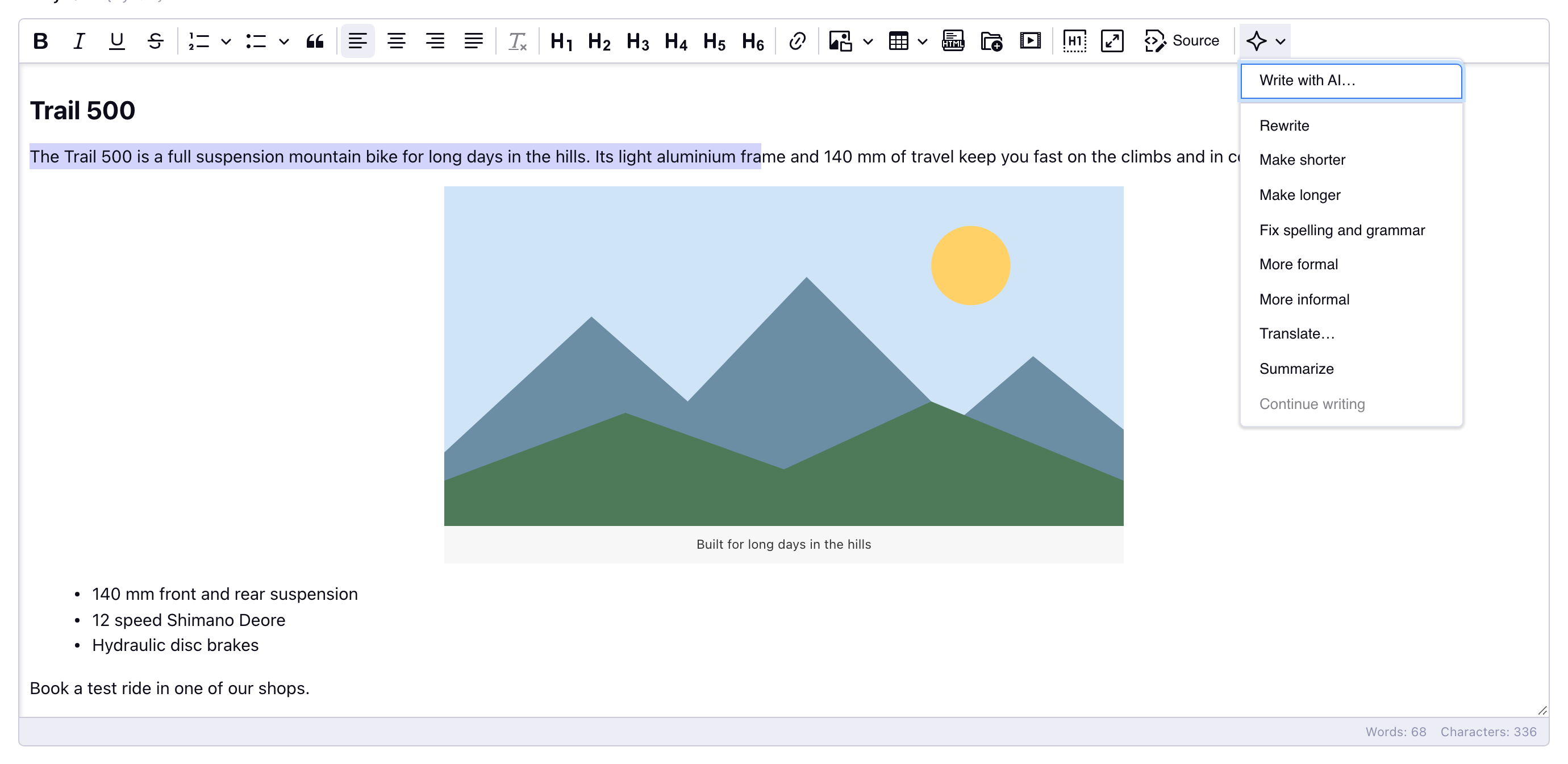The image size is (1568, 764).
Task: Insert media embed
Action: (x=1030, y=41)
